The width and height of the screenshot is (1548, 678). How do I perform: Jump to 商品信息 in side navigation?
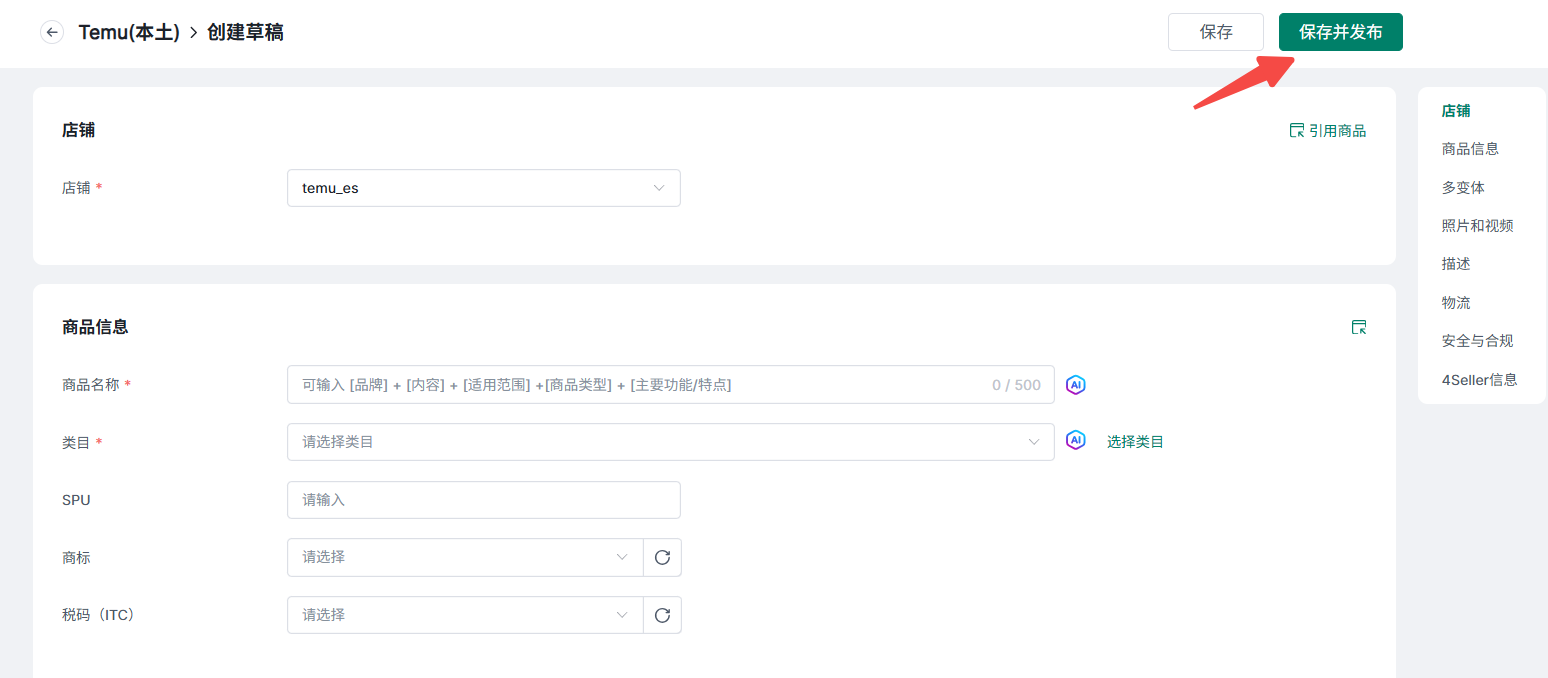1469,149
